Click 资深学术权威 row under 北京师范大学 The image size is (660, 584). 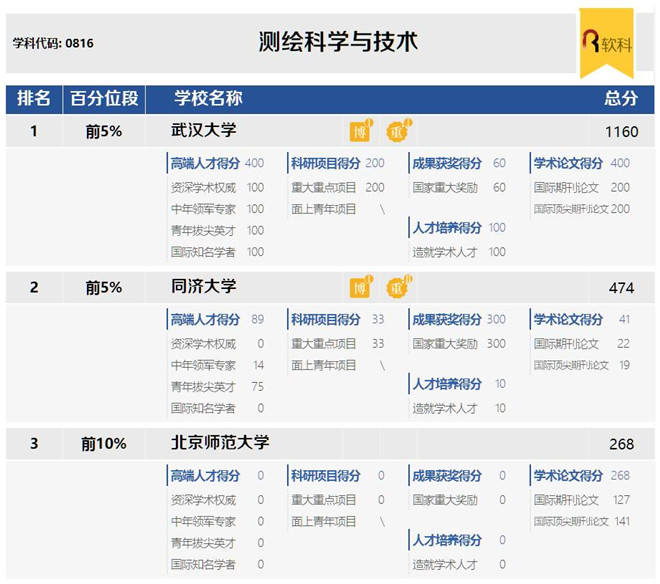pyautogui.click(x=217, y=500)
